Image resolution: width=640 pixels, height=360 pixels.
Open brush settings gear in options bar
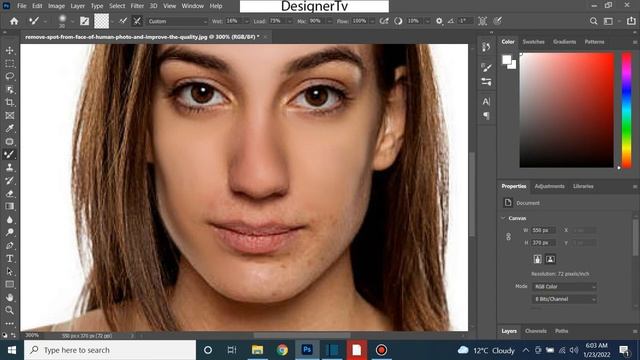(x=439, y=21)
